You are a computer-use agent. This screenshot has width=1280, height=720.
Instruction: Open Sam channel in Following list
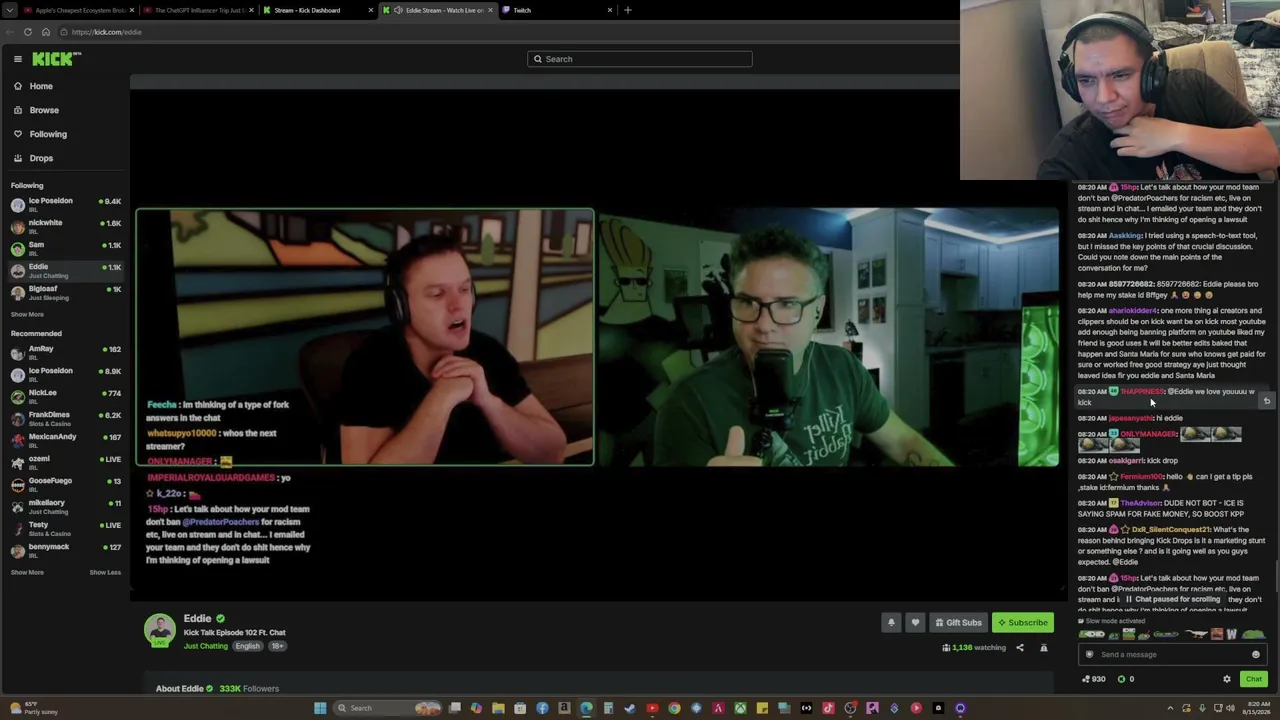65,247
